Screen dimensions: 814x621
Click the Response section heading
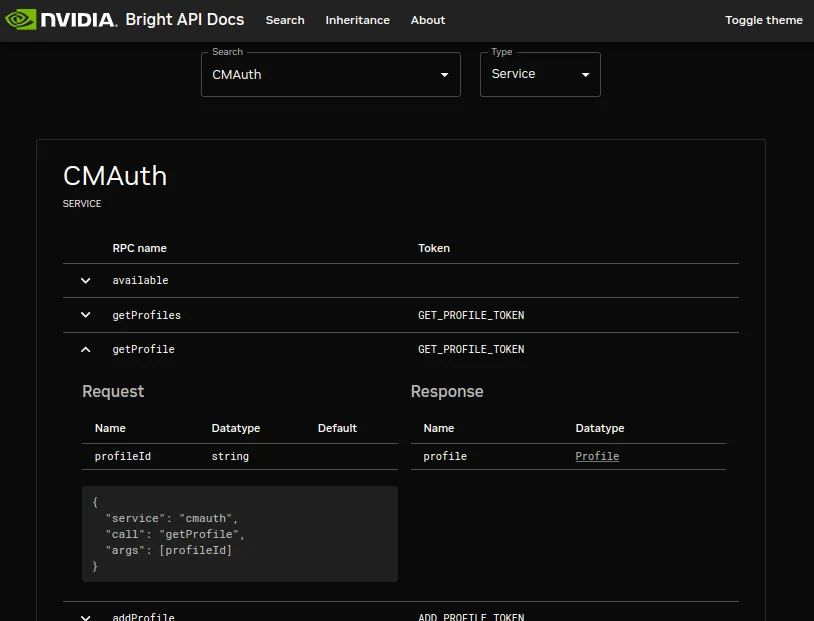point(447,391)
